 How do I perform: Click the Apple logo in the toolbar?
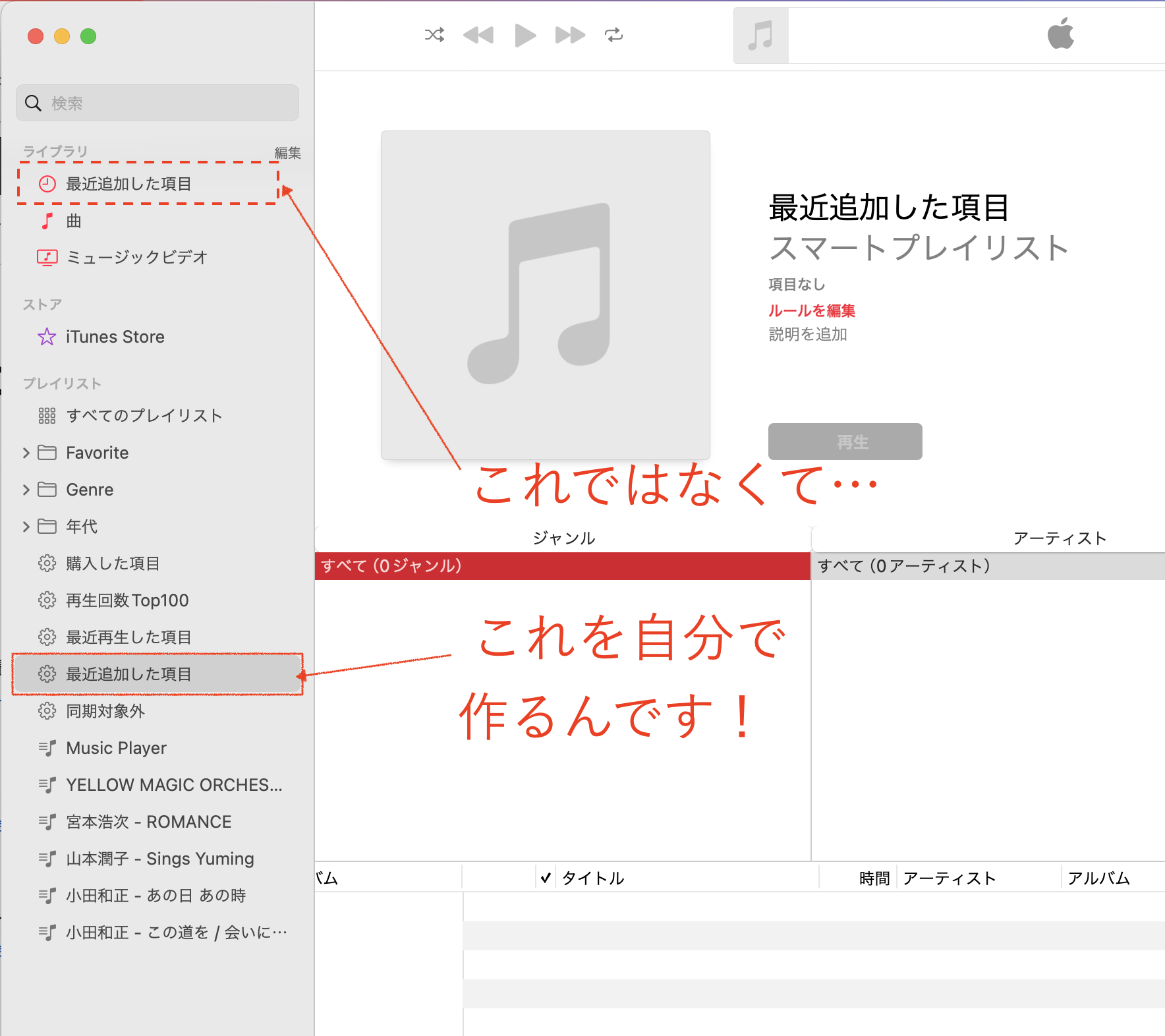pos(1061,34)
